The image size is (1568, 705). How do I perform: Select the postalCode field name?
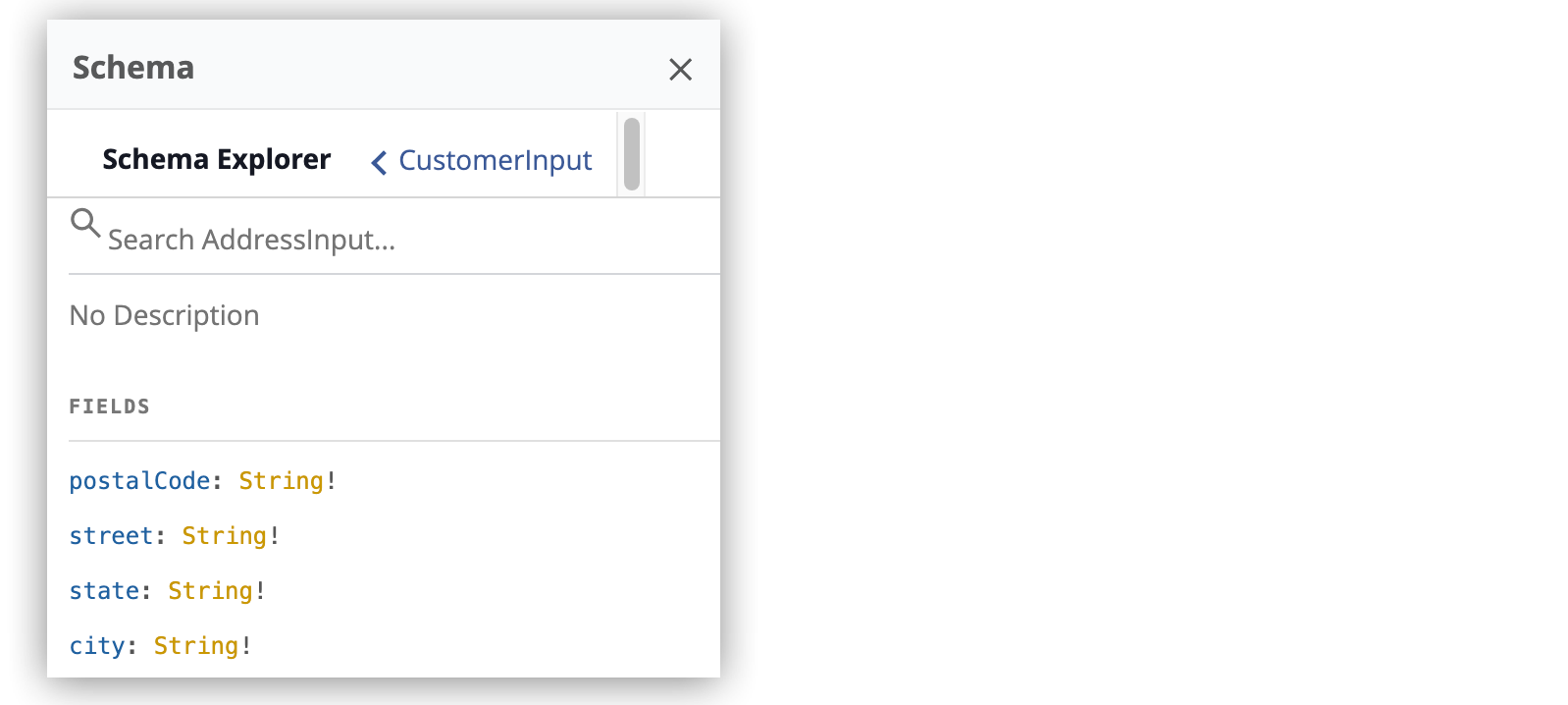pyautogui.click(x=138, y=480)
